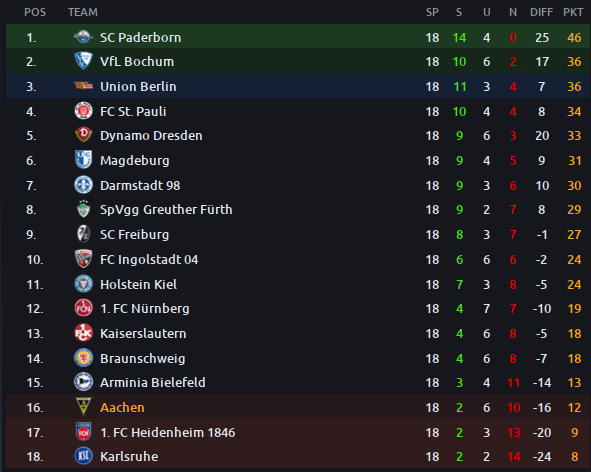This screenshot has width=591, height=472.
Task: Click the Union Berlin club logo
Action: coord(83,86)
